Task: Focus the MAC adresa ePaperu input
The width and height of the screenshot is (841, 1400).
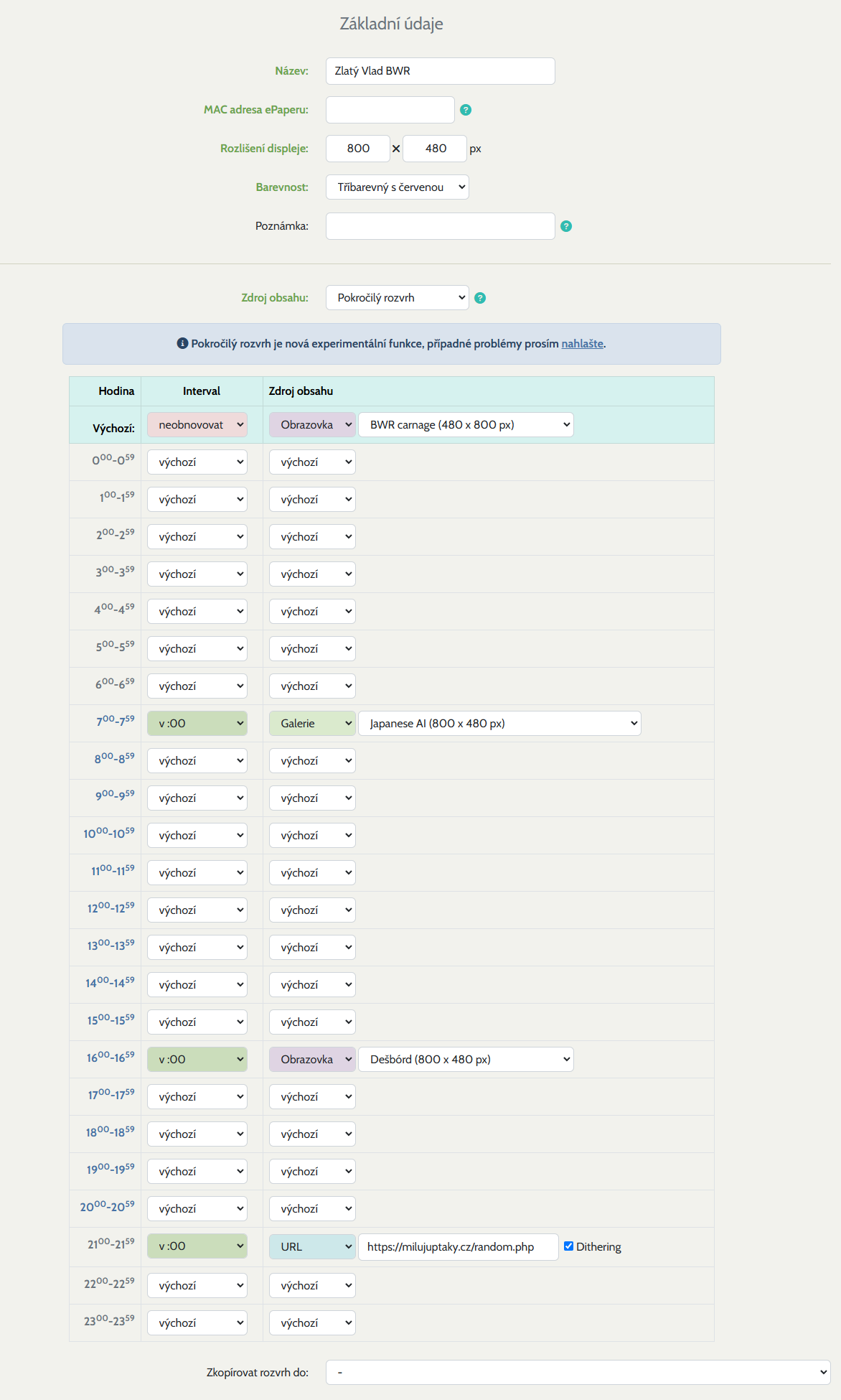Action: click(390, 110)
